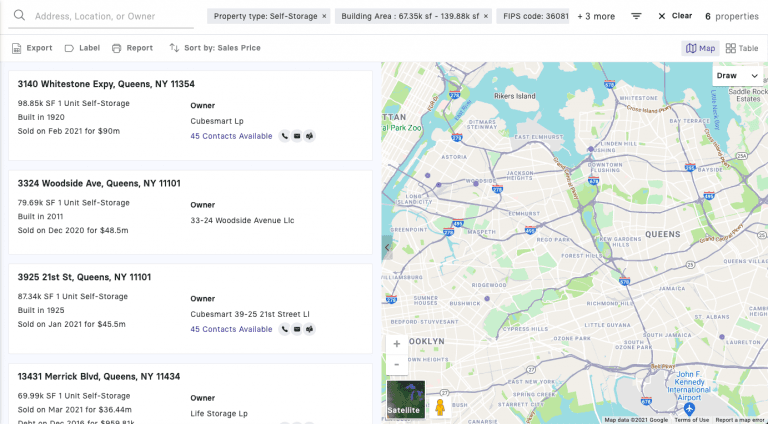Clear all filters

pos(675,16)
